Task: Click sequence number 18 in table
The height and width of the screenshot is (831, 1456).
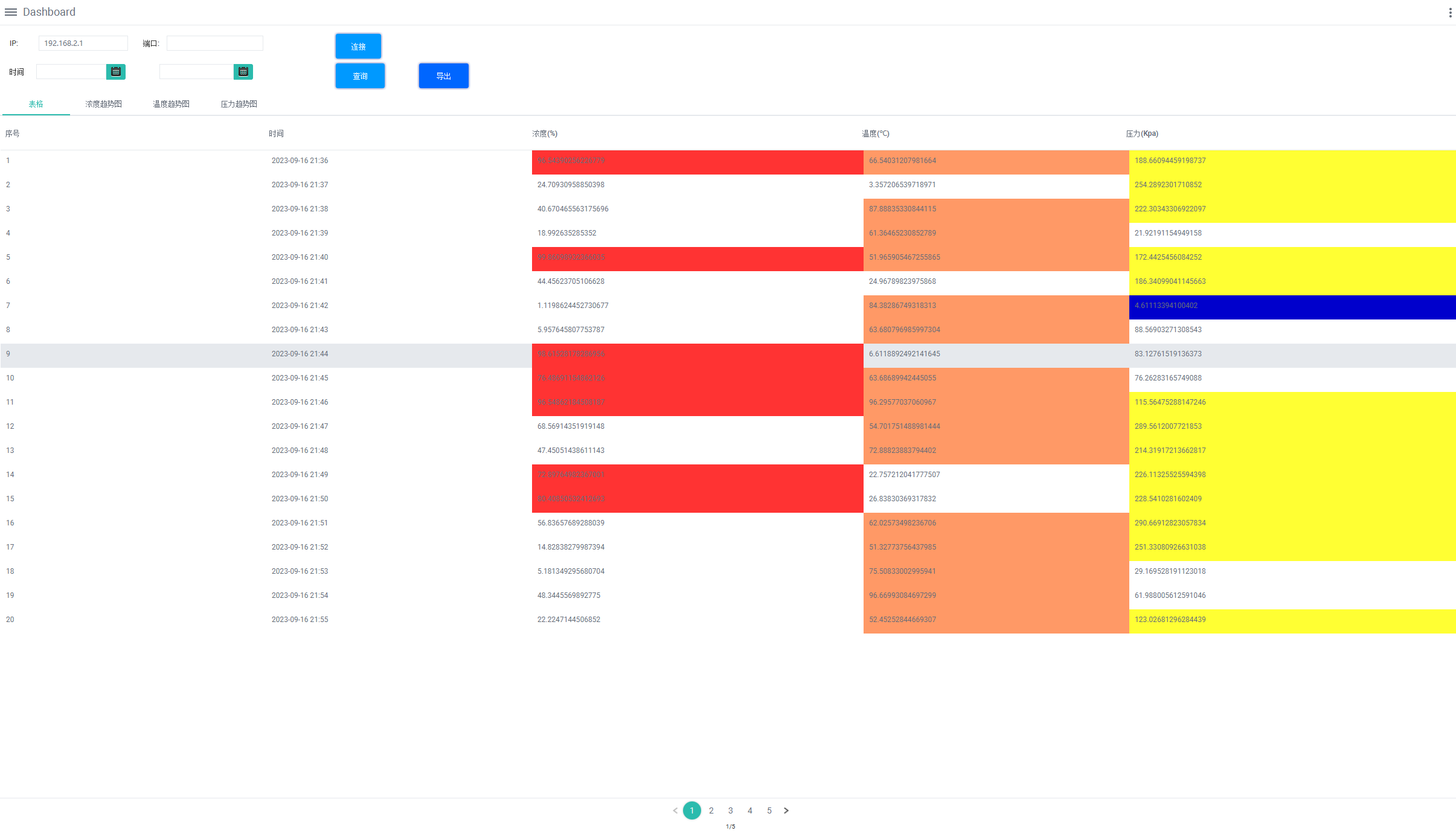Action: (10, 571)
